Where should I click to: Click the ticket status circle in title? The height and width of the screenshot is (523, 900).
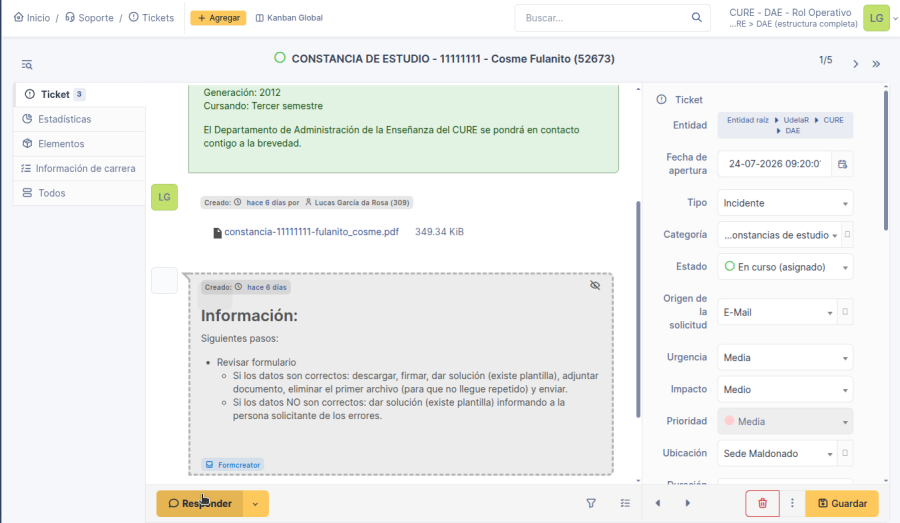[280, 57]
